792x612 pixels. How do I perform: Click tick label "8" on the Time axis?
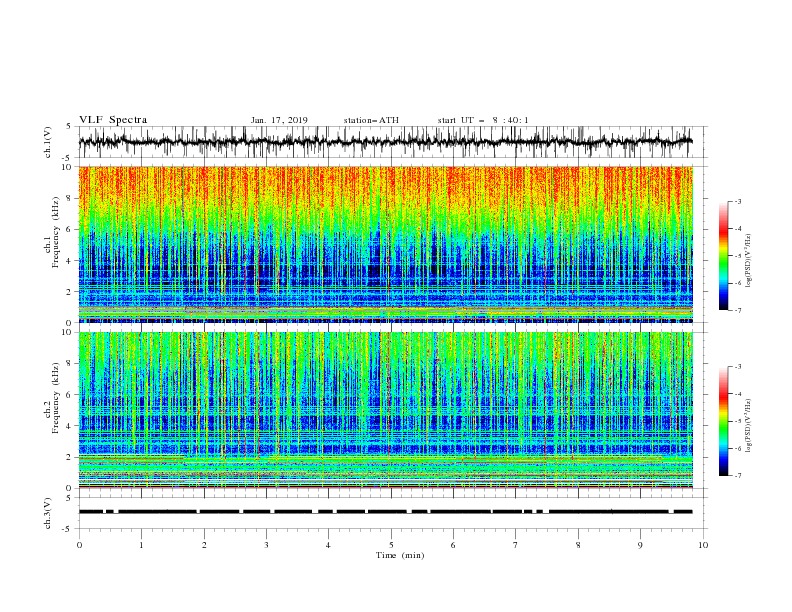[x=578, y=545]
